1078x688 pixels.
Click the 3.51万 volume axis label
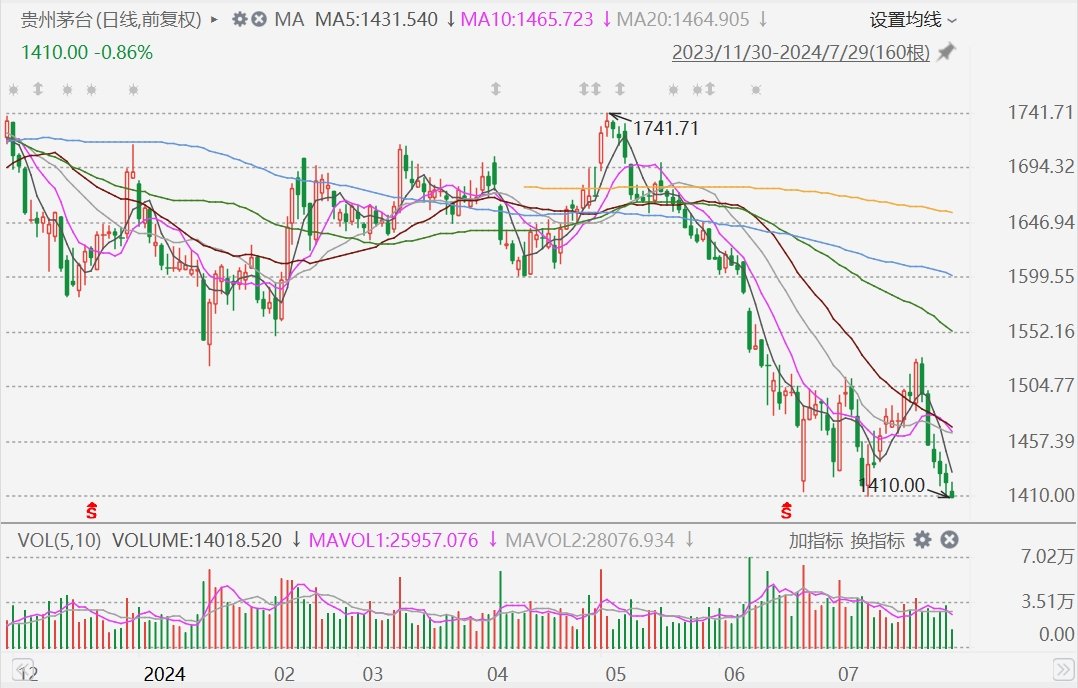pos(1047,602)
